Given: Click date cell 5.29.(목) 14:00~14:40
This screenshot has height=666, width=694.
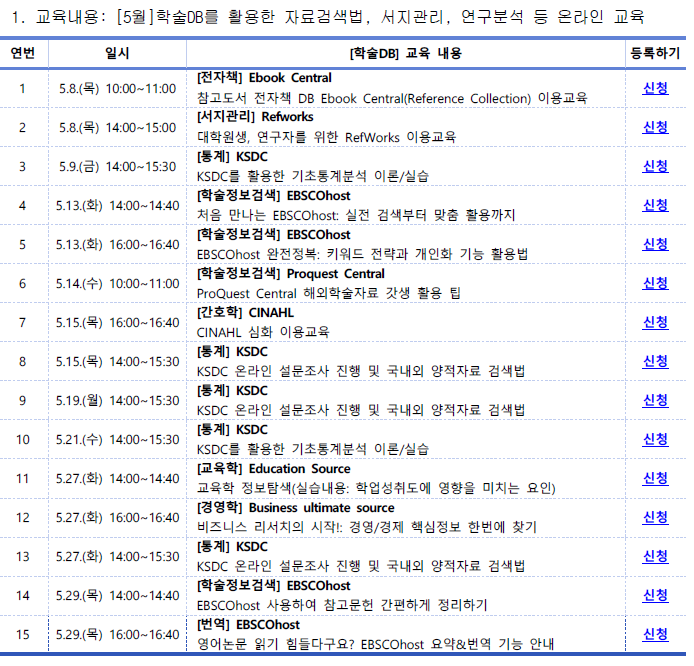Looking at the screenshot, I should 117,596.
